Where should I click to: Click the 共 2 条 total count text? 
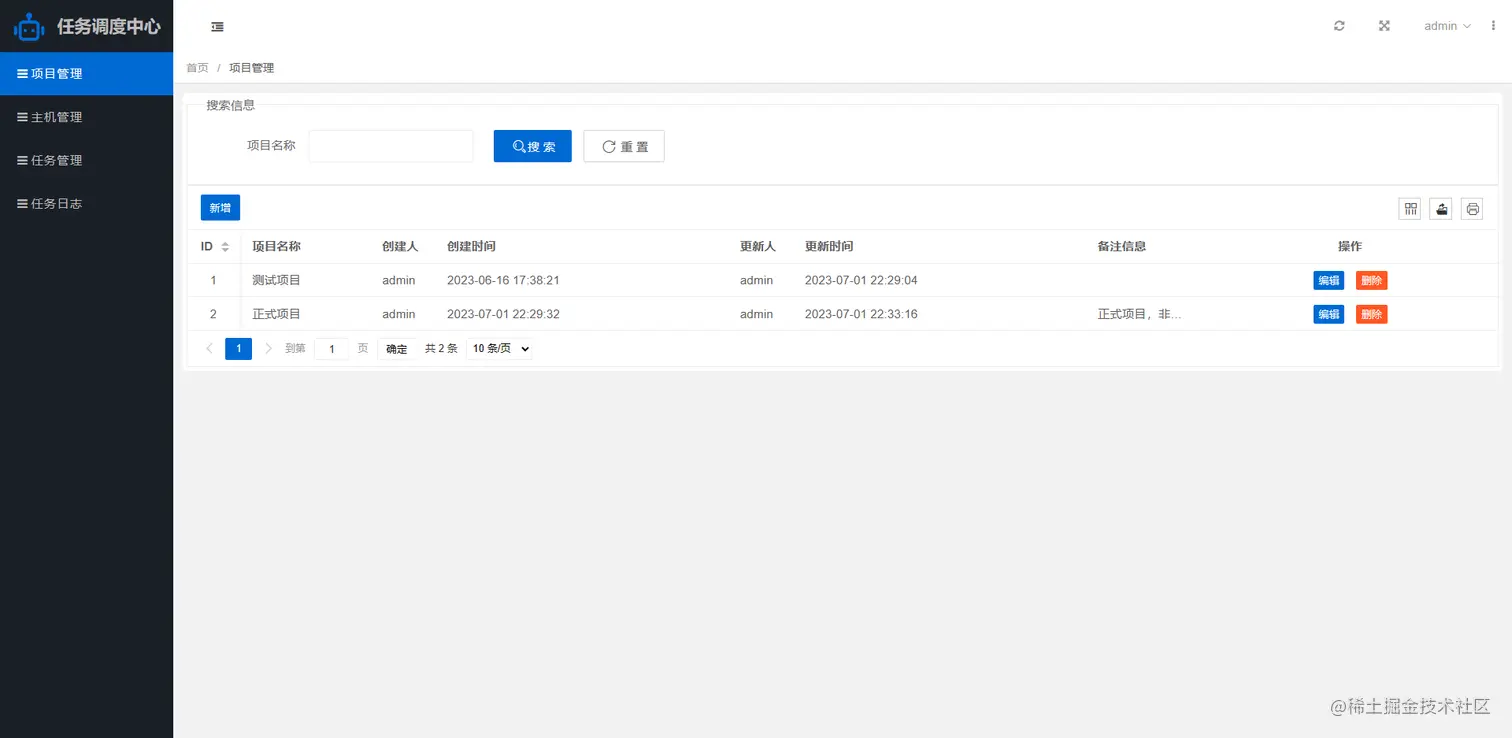(441, 349)
